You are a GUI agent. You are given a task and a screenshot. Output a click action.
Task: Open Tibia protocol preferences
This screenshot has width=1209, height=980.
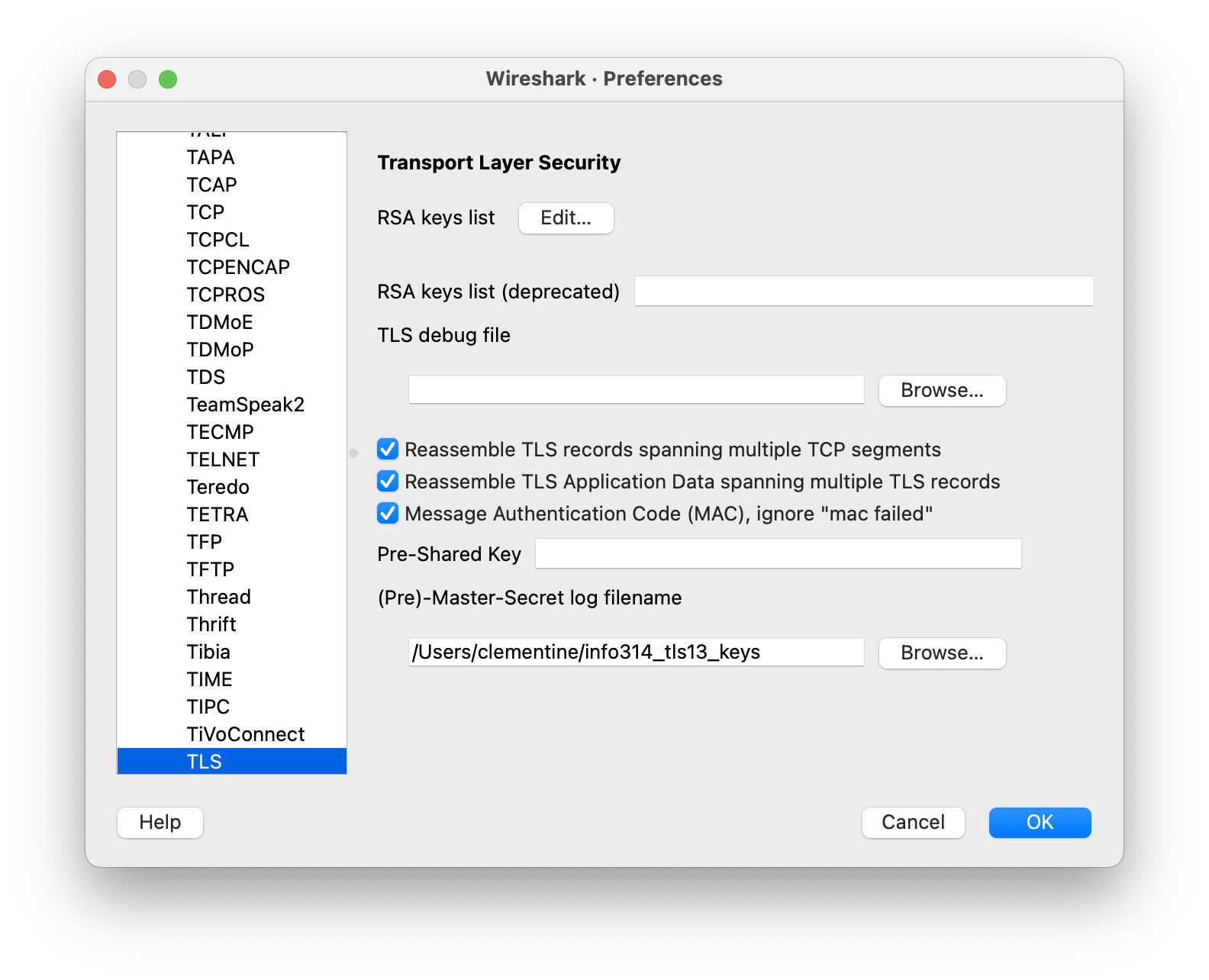(232, 652)
